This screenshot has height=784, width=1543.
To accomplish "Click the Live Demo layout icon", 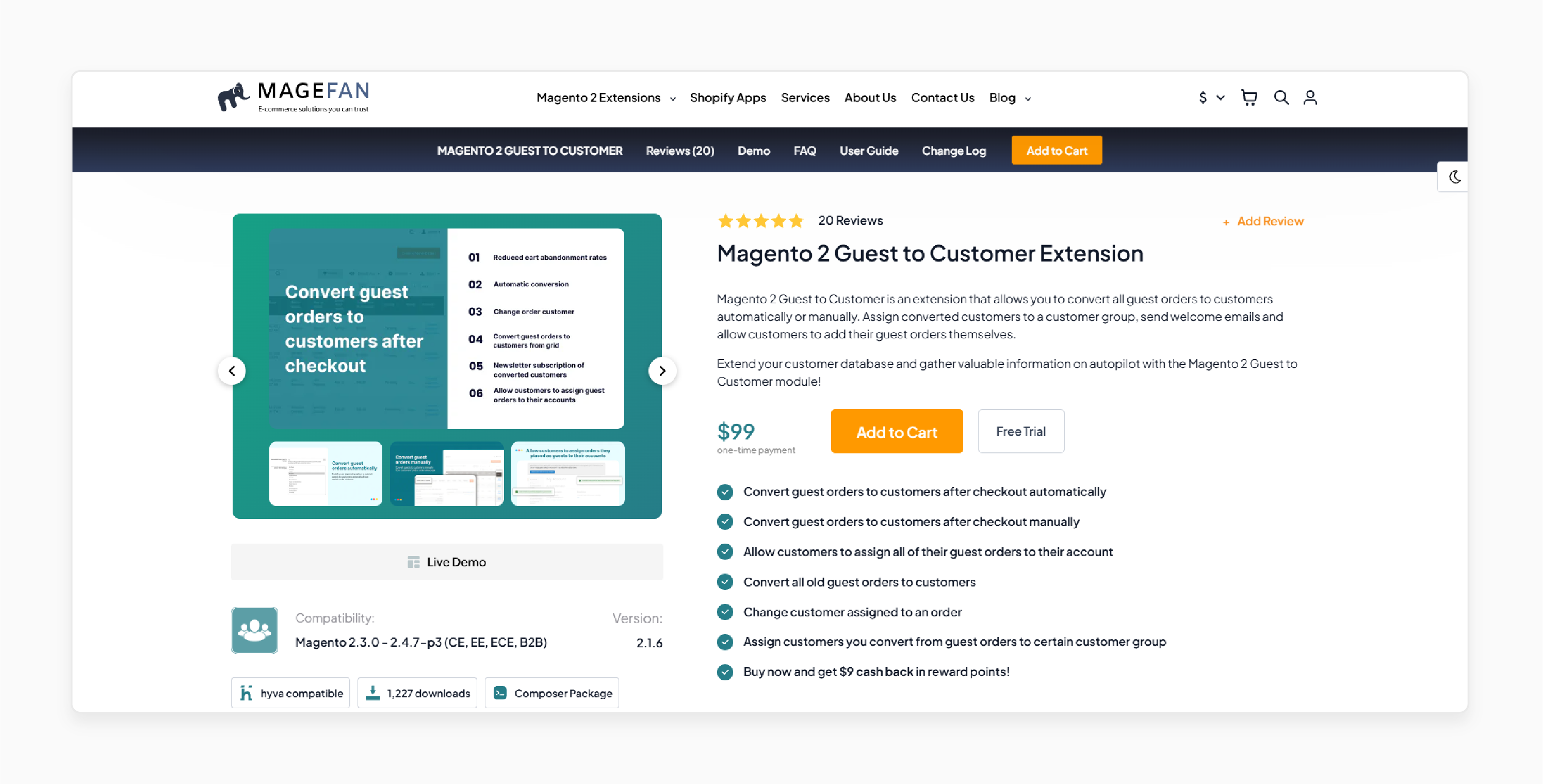I will point(413,562).
